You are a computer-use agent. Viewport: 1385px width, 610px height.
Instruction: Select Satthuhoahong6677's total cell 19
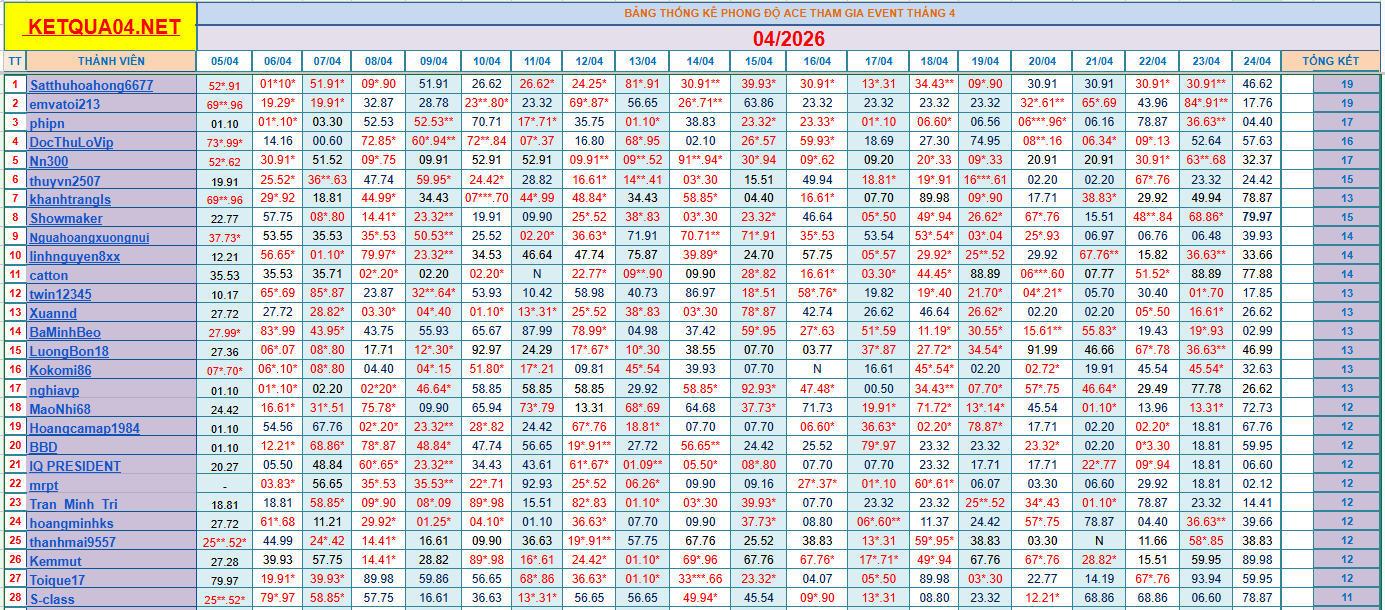tap(1346, 85)
